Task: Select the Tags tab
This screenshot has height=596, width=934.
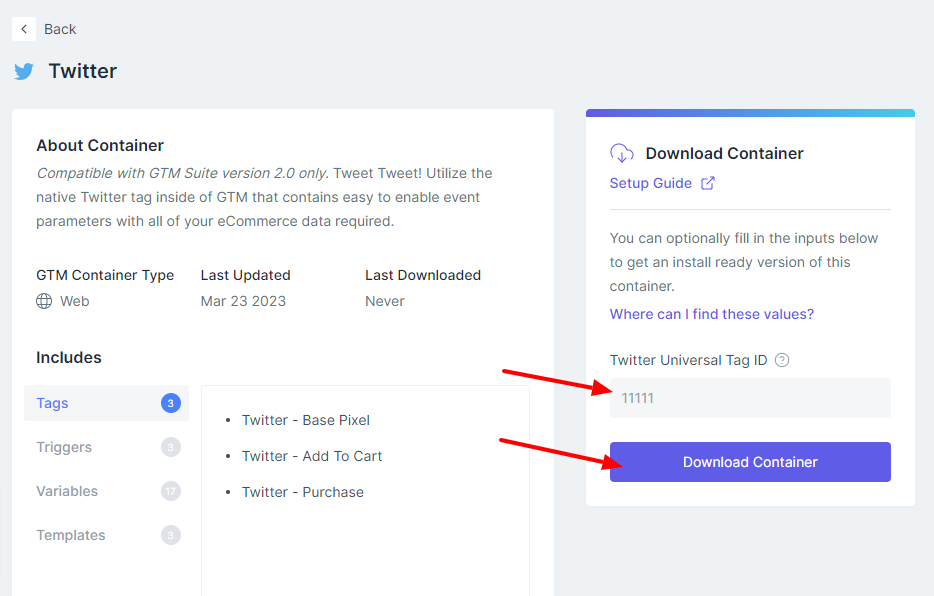Action: click(107, 403)
